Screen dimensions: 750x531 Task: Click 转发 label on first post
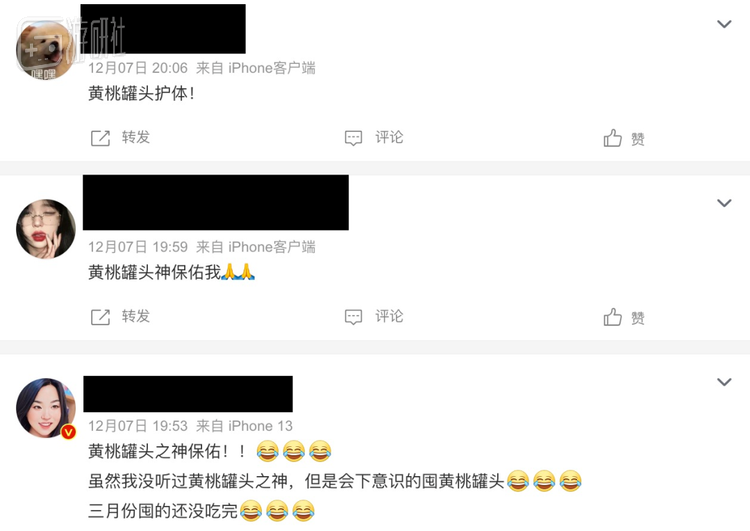(x=136, y=137)
